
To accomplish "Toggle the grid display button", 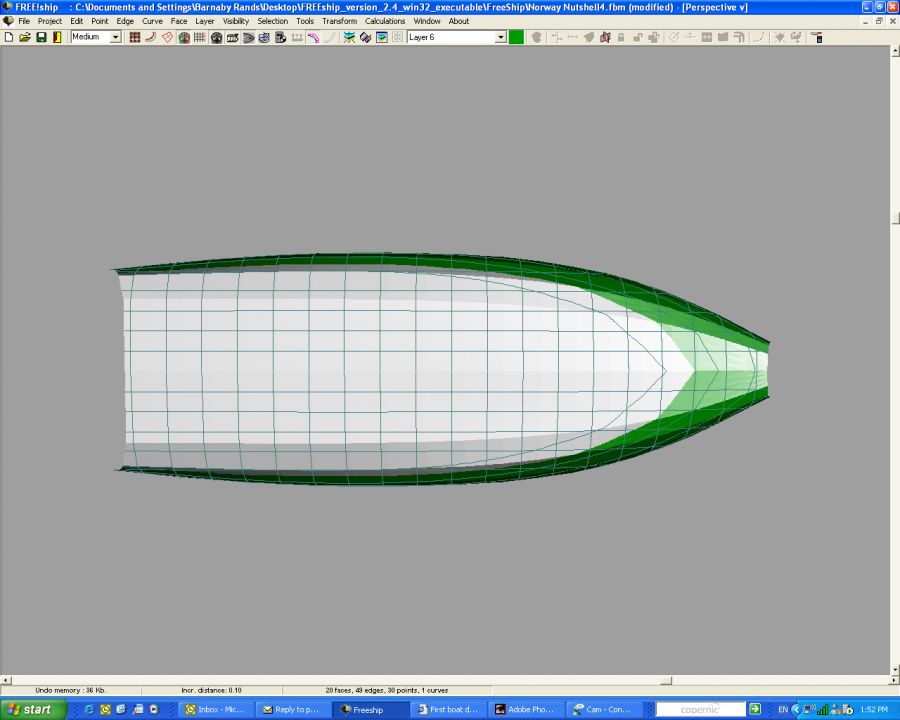I will click(199, 37).
